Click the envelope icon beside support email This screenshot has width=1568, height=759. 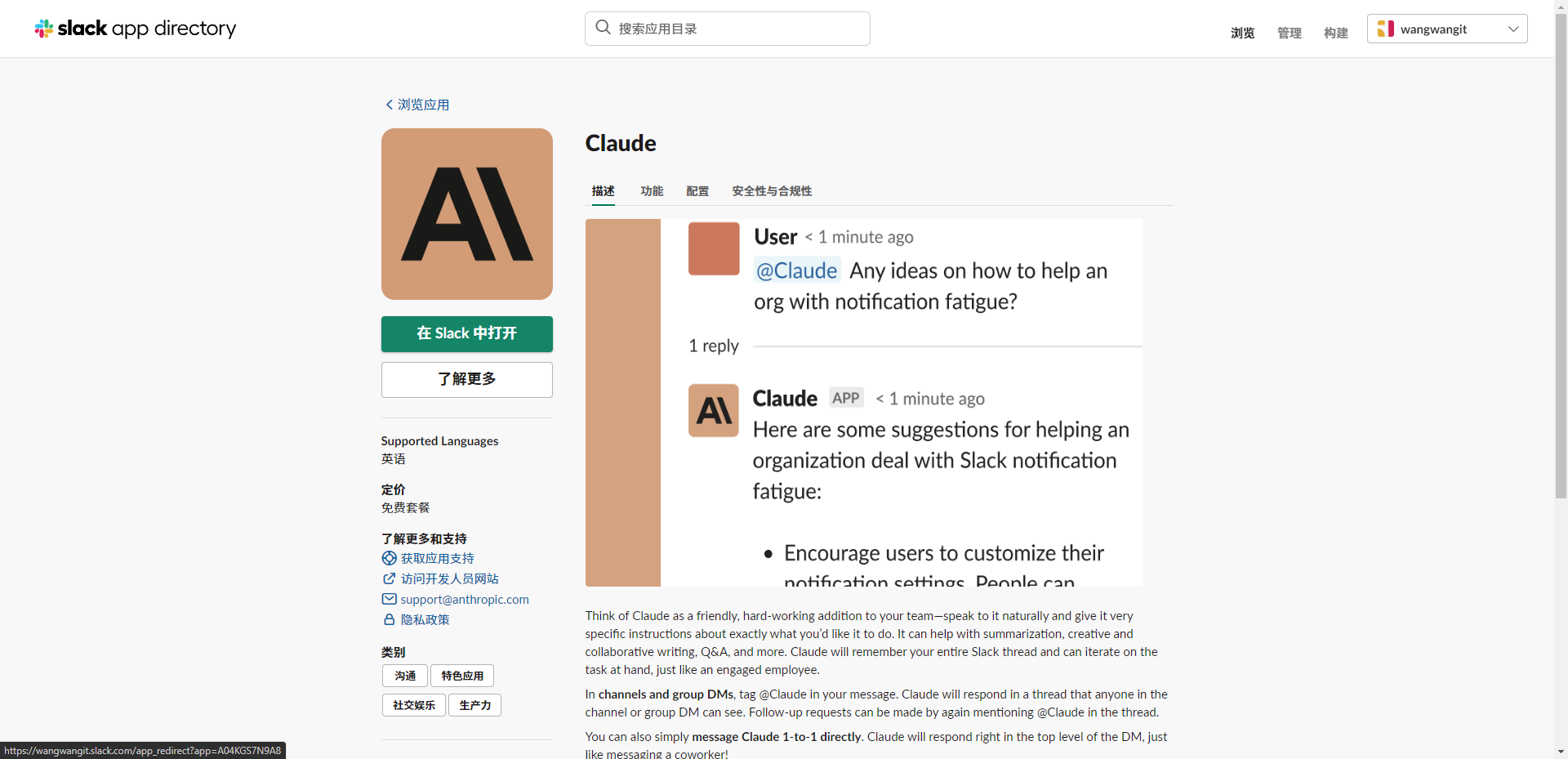390,599
